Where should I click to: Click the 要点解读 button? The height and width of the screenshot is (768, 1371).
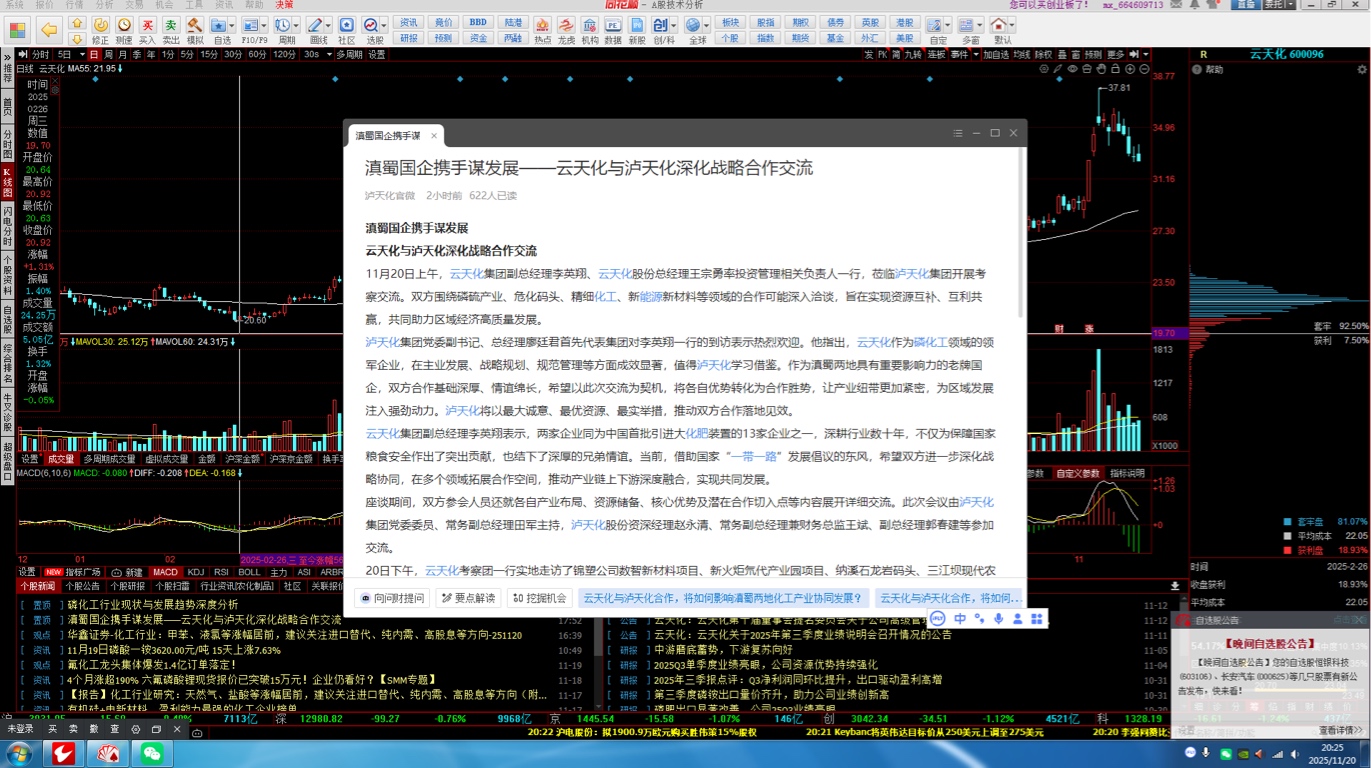coord(469,598)
